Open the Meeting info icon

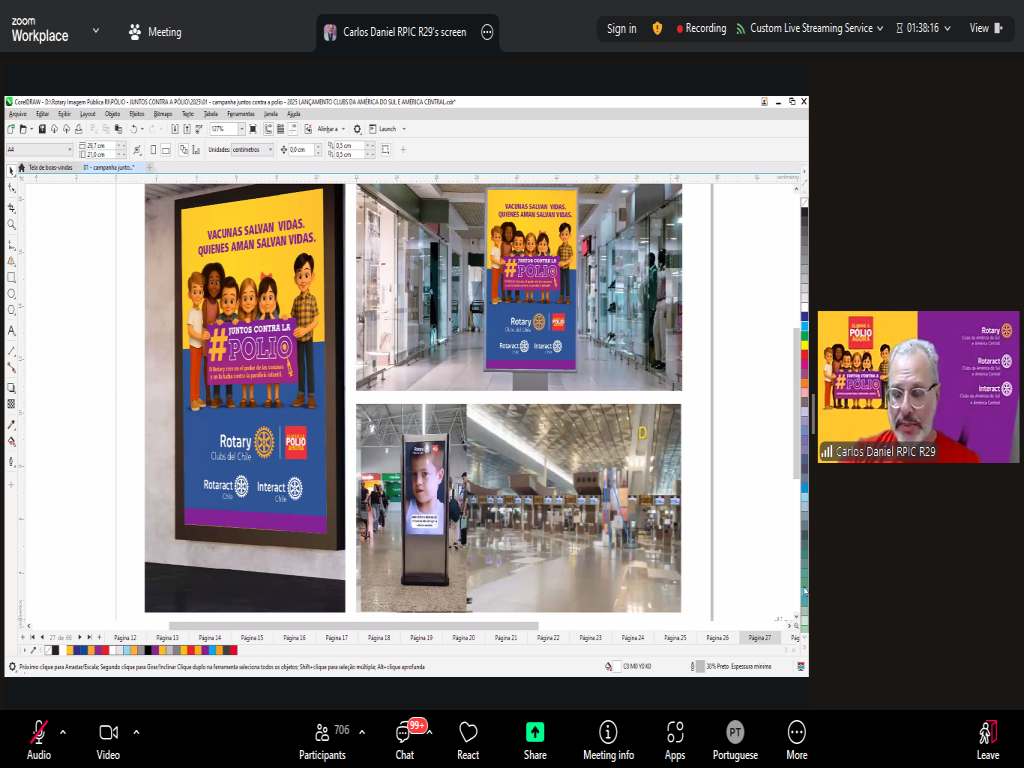[608, 733]
